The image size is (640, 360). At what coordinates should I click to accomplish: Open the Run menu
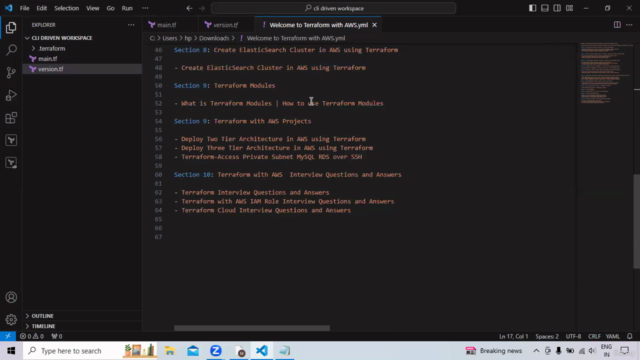[x=127, y=8]
